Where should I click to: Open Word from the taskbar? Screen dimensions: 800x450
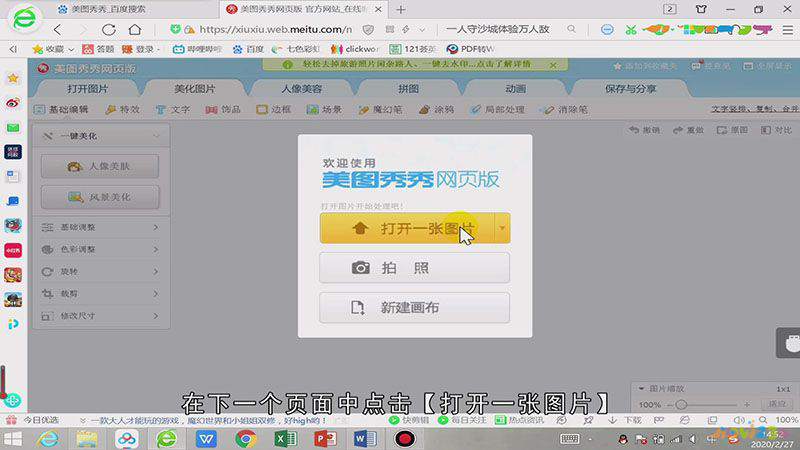[x=365, y=439]
